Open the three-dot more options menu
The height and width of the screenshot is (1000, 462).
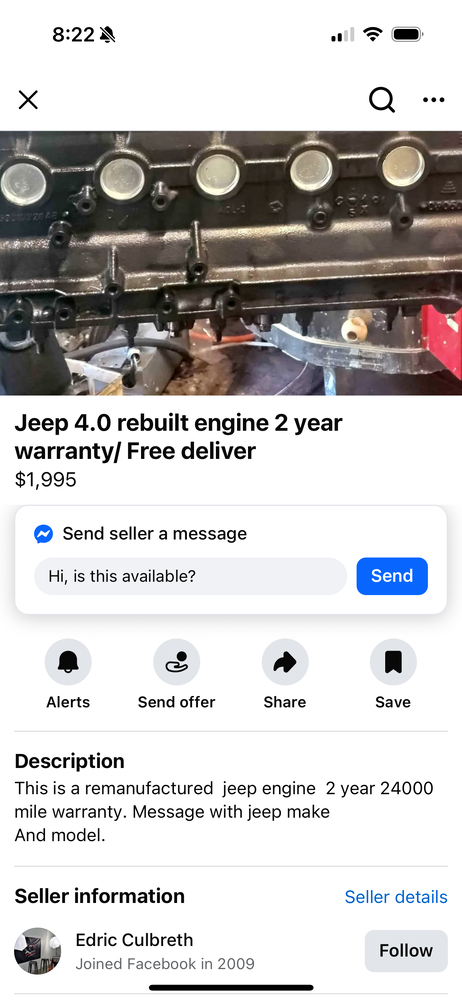coord(433,99)
